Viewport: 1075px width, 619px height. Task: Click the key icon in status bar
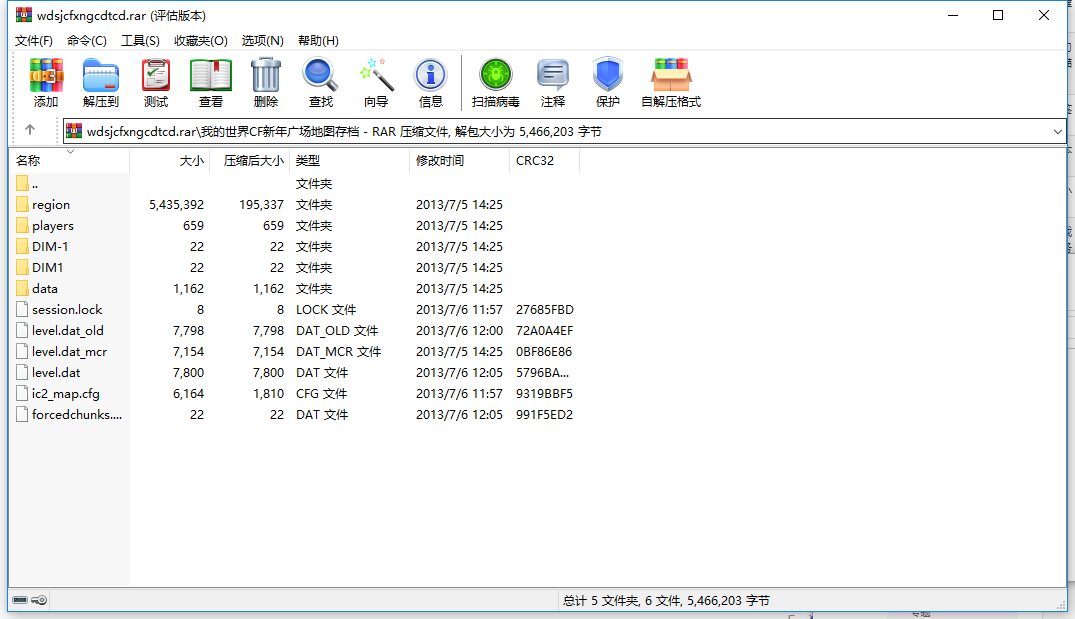(x=39, y=600)
